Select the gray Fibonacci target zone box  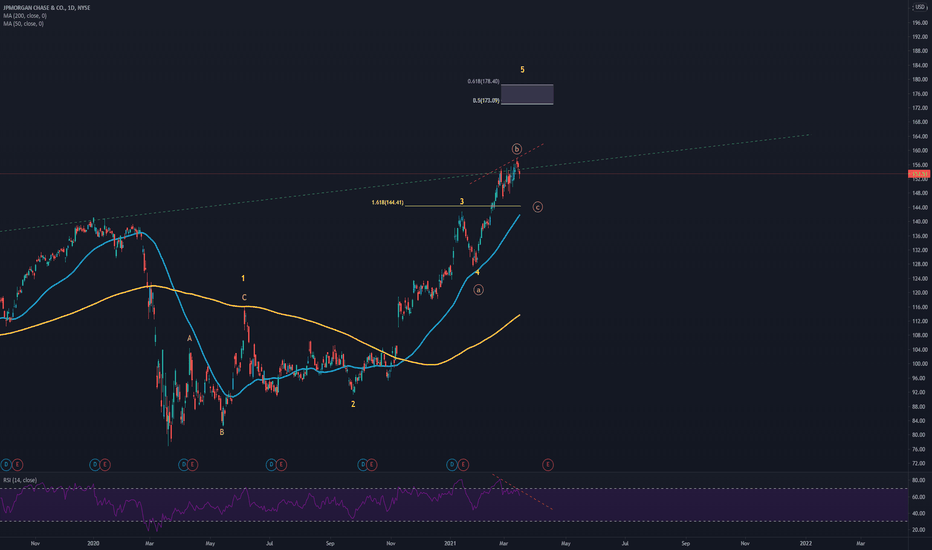click(x=527, y=95)
